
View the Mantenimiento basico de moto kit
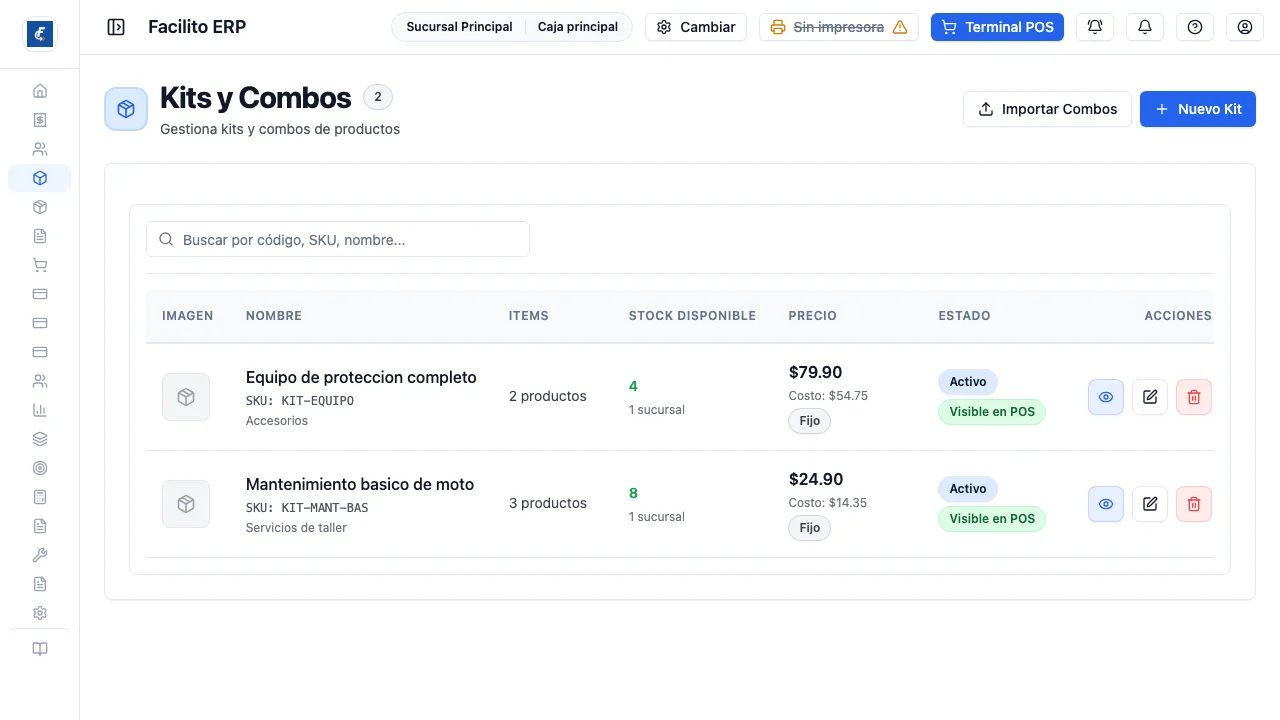(1106, 504)
